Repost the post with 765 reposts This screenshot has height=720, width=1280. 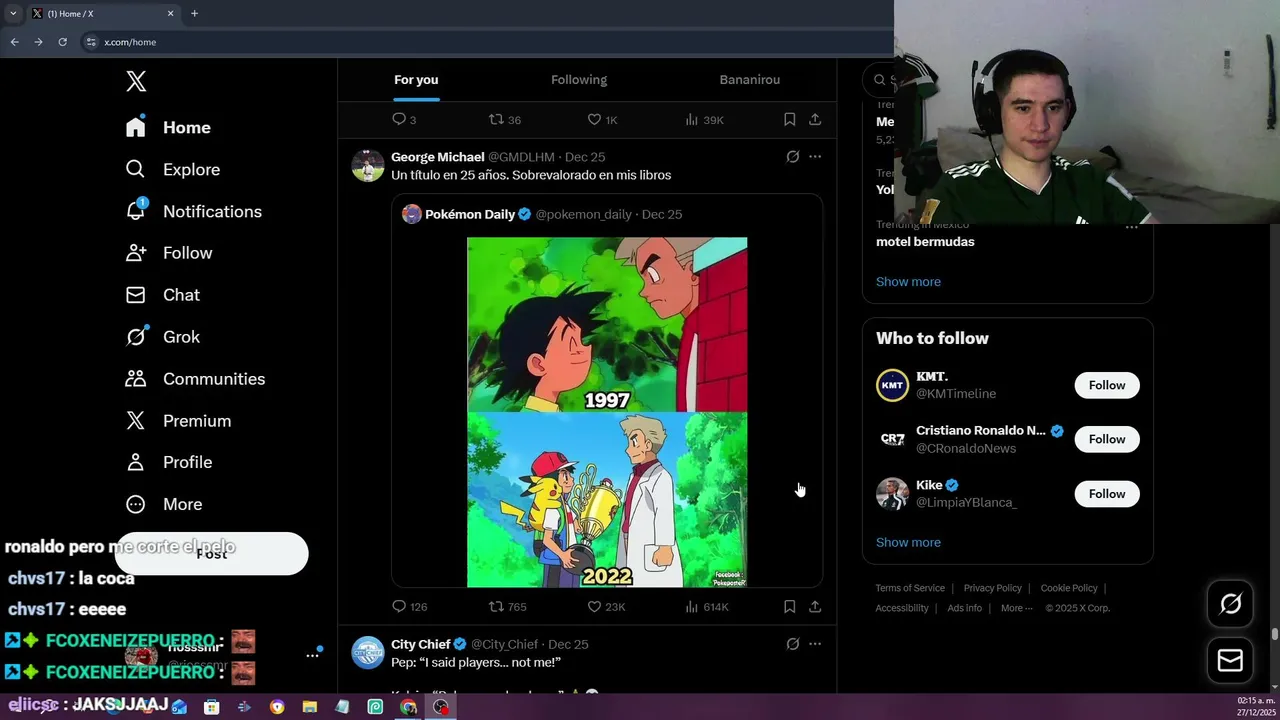coord(507,606)
